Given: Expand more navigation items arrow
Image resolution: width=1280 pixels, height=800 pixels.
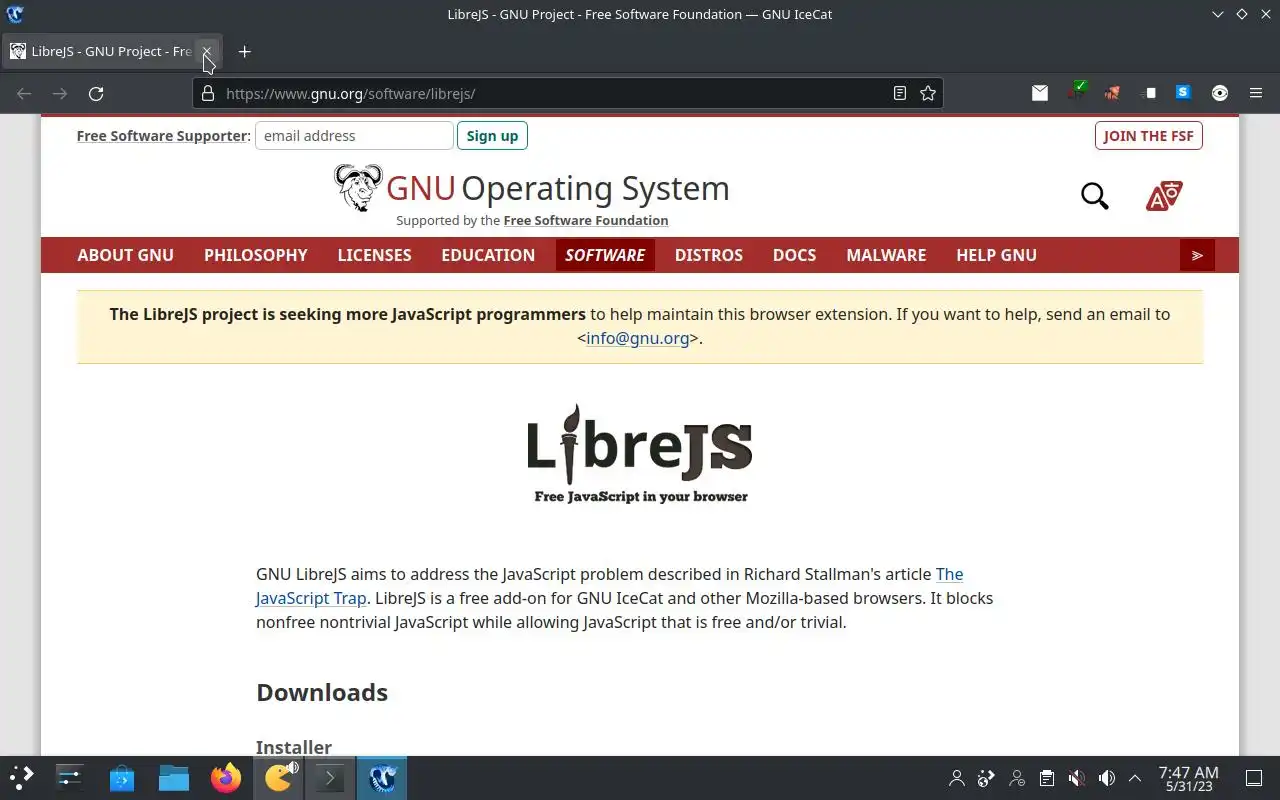Looking at the screenshot, I should [x=1197, y=255].
